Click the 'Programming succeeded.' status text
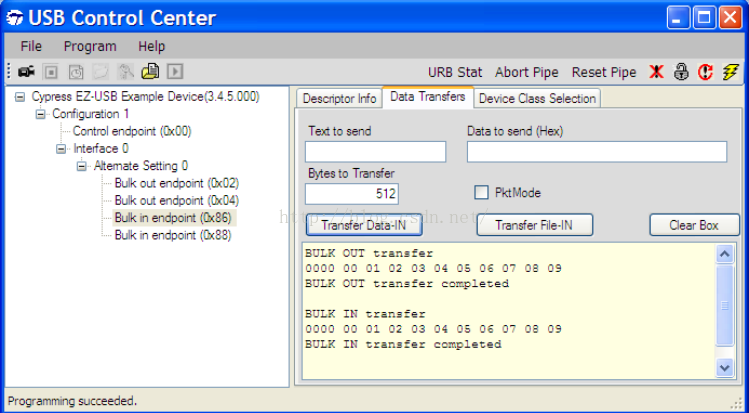 (73, 401)
